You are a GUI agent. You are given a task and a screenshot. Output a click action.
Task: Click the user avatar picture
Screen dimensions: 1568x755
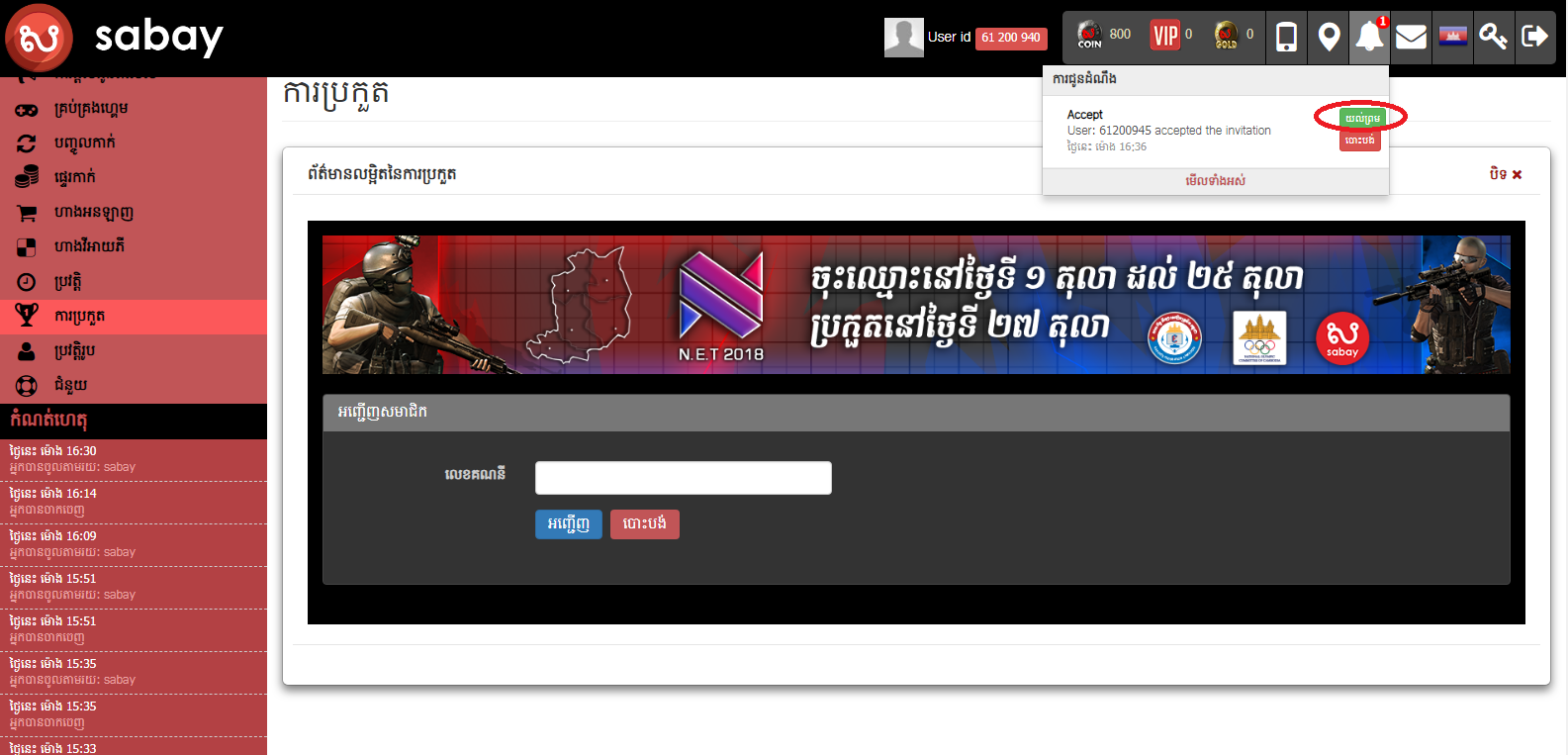coord(903,38)
